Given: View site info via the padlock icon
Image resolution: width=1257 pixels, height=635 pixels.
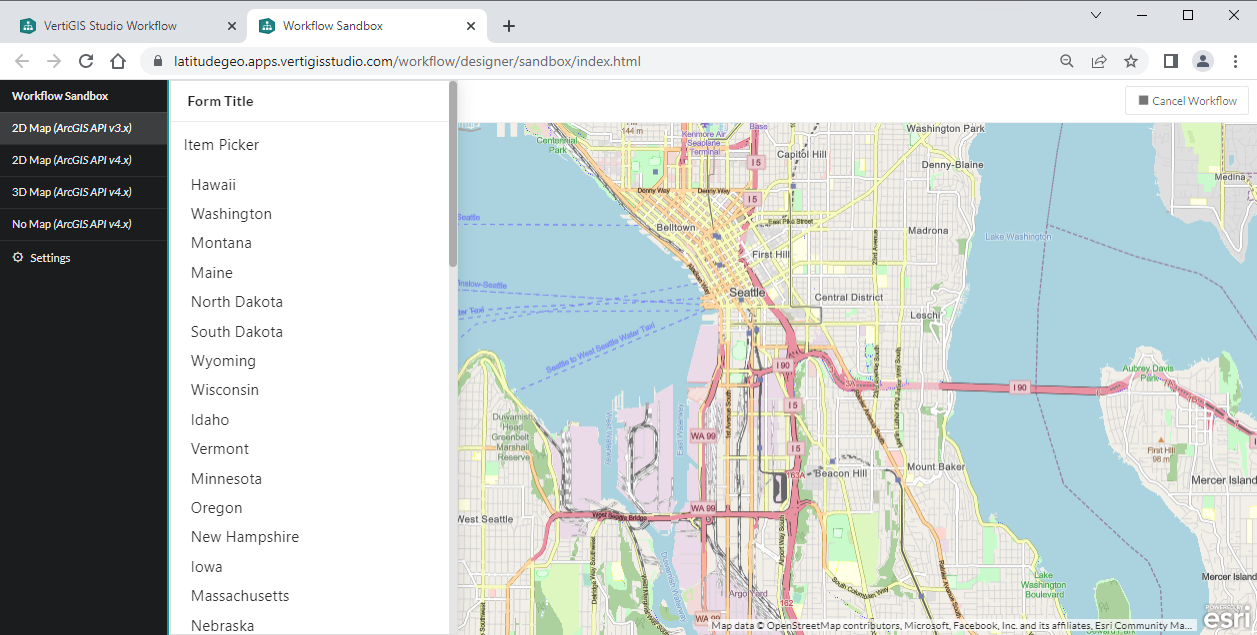Looking at the screenshot, I should pyautogui.click(x=157, y=61).
